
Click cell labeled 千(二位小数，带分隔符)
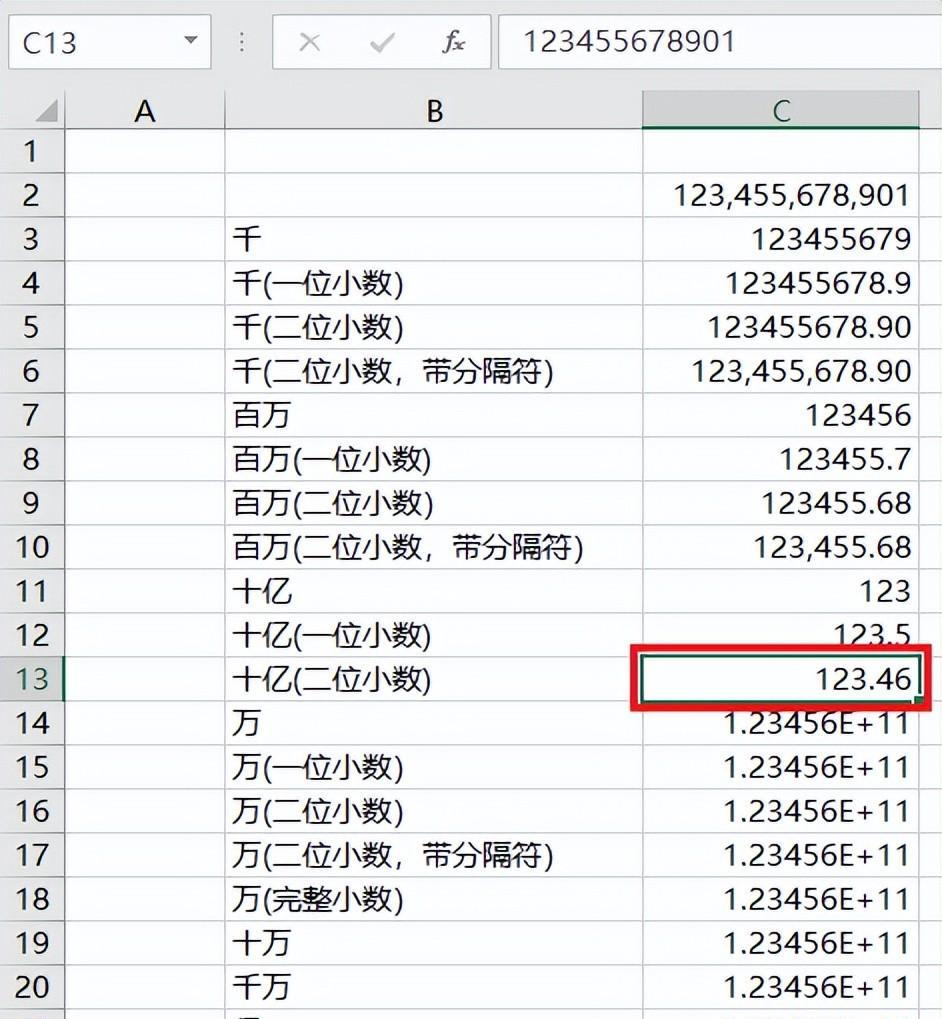point(434,371)
